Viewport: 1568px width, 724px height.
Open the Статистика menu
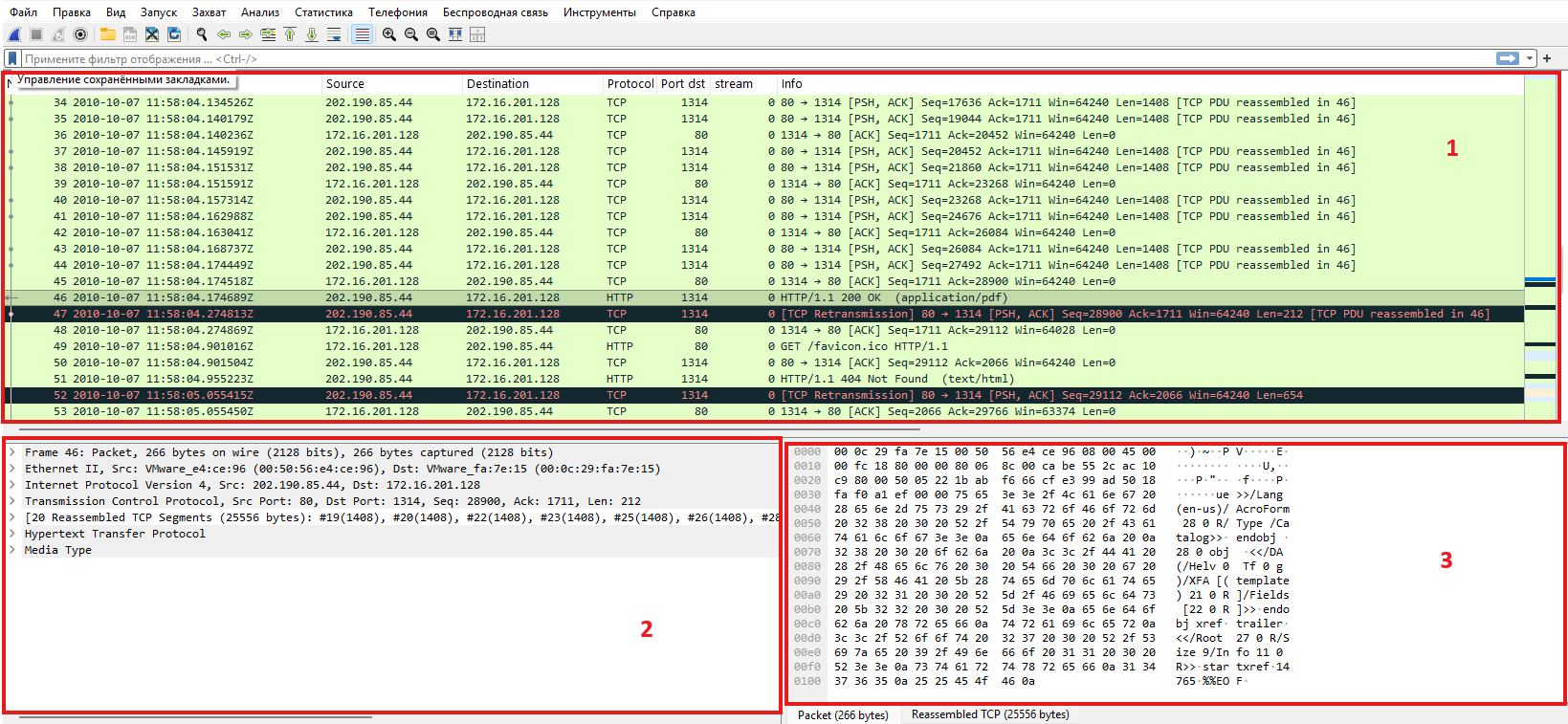[323, 12]
